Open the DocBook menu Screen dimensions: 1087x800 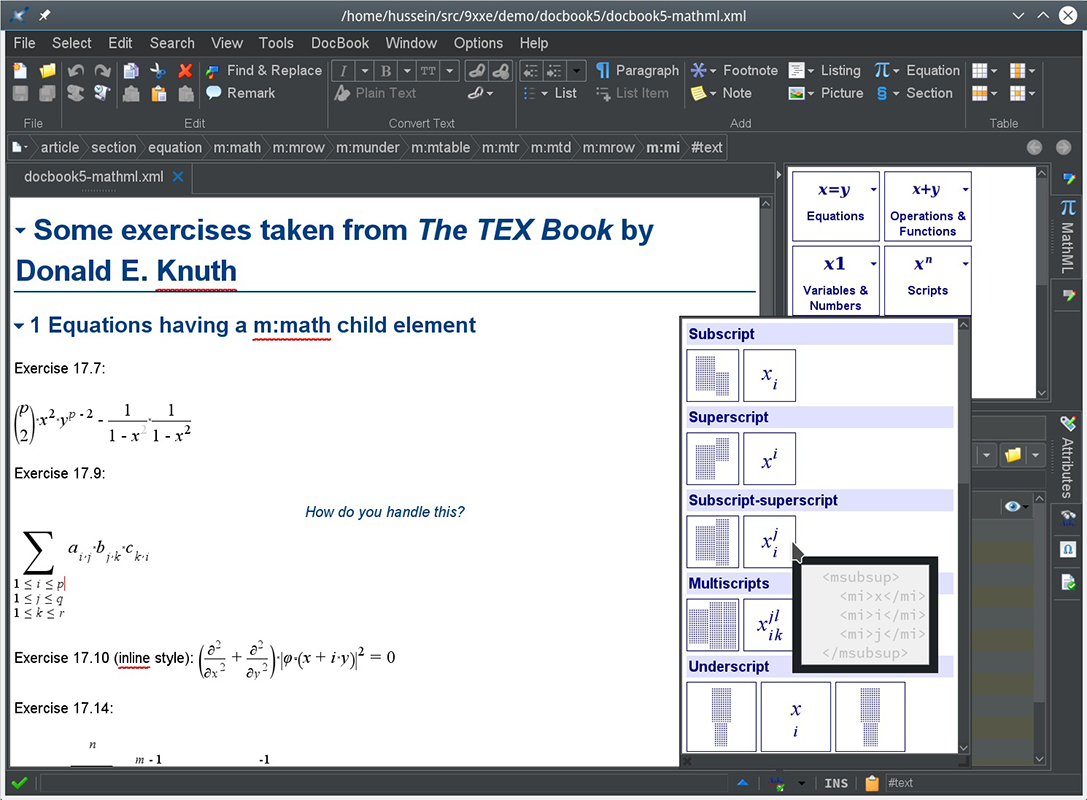click(340, 43)
